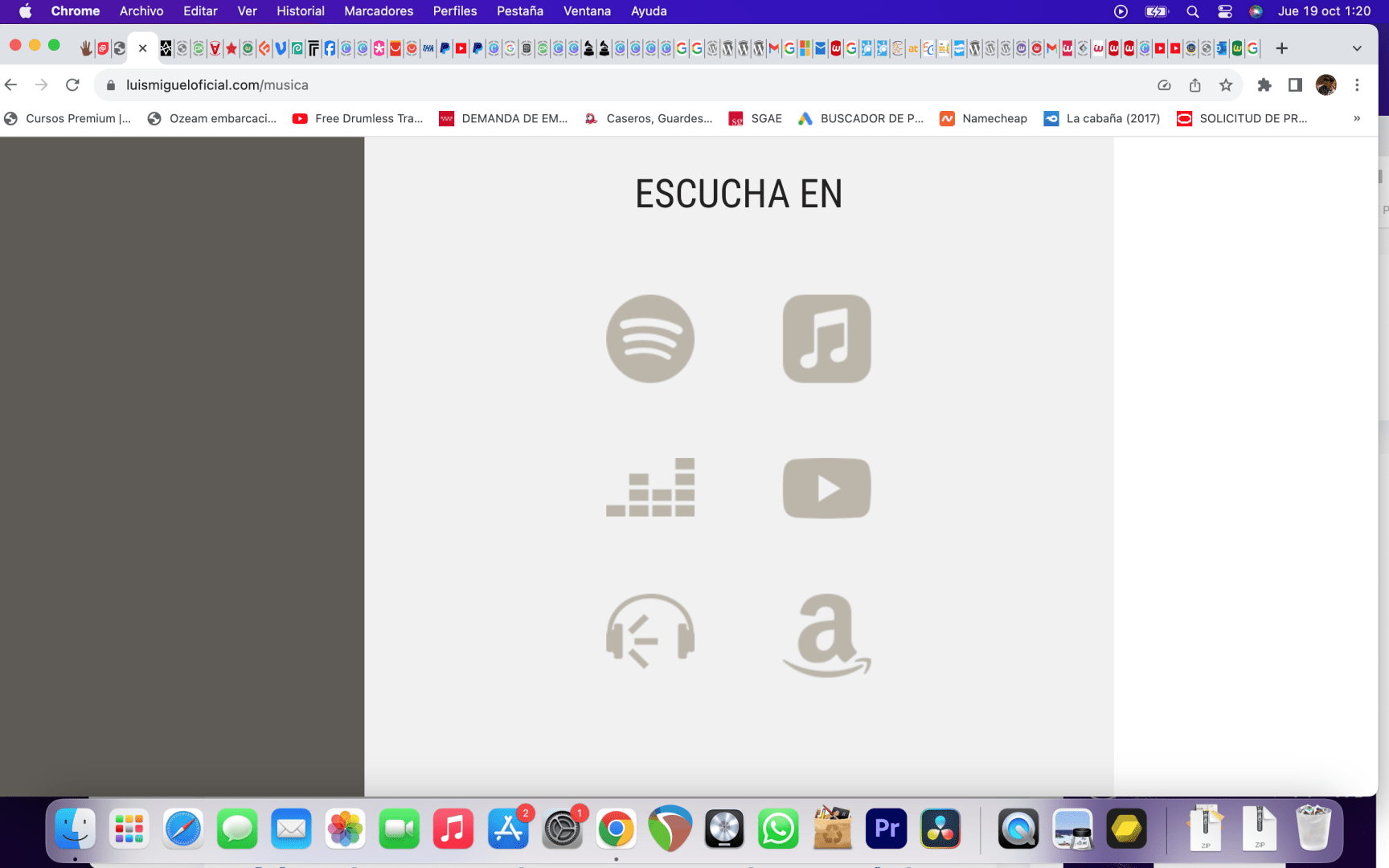View site information lock icon
This screenshot has height=868, width=1389.
[x=111, y=84]
